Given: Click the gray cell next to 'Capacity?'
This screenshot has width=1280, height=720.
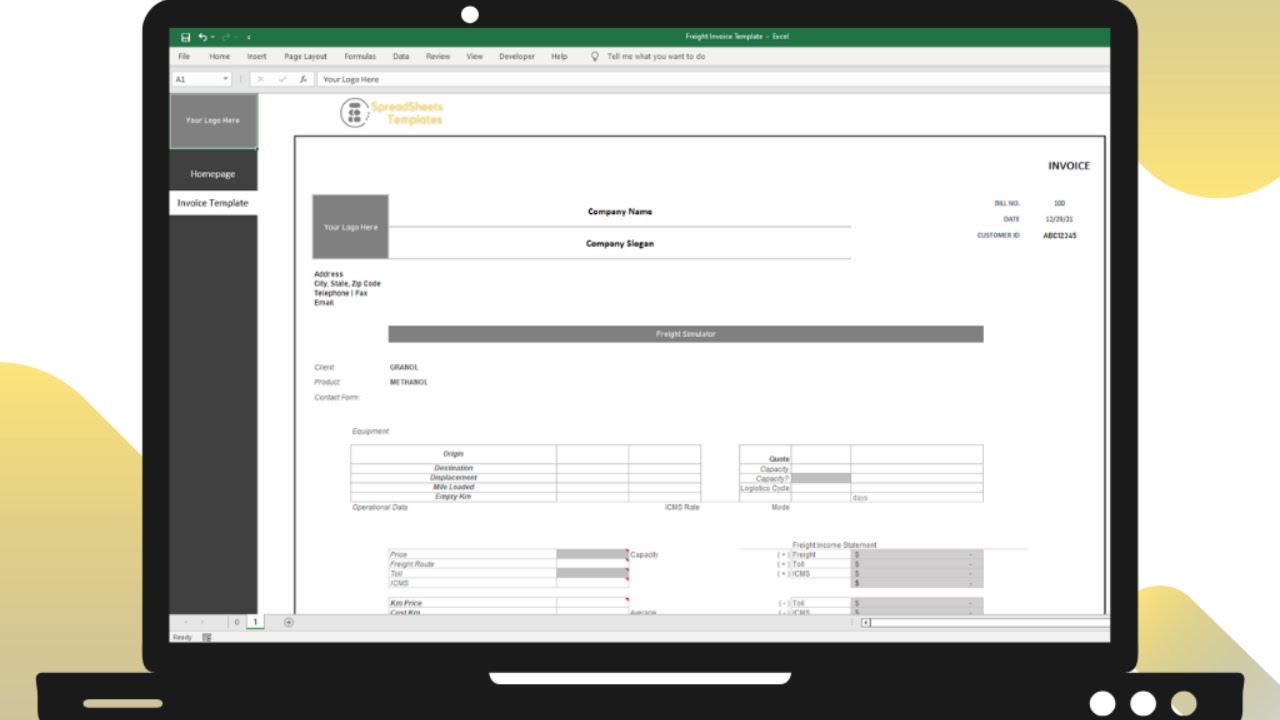Looking at the screenshot, I should (x=821, y=479).
